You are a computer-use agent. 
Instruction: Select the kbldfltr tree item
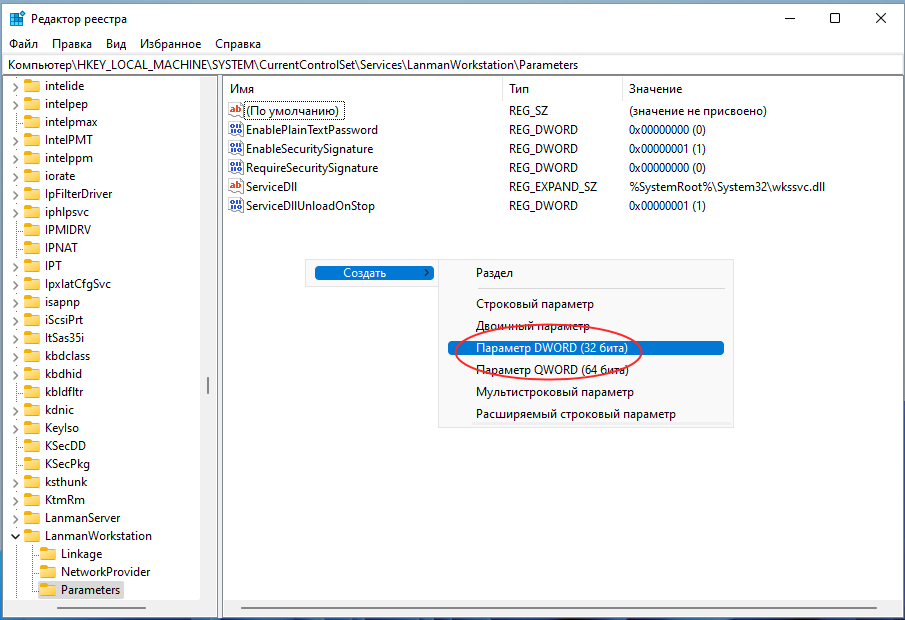64,392
